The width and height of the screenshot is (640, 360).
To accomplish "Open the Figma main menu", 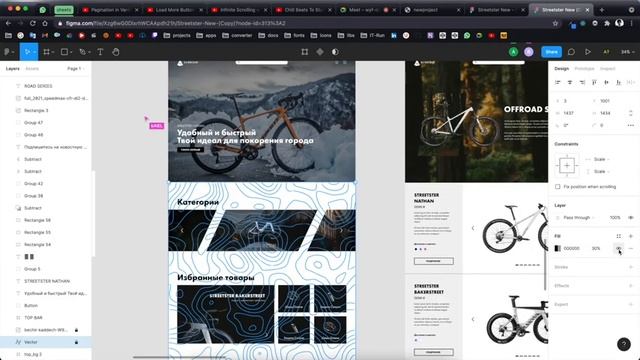I will [8, 52].
